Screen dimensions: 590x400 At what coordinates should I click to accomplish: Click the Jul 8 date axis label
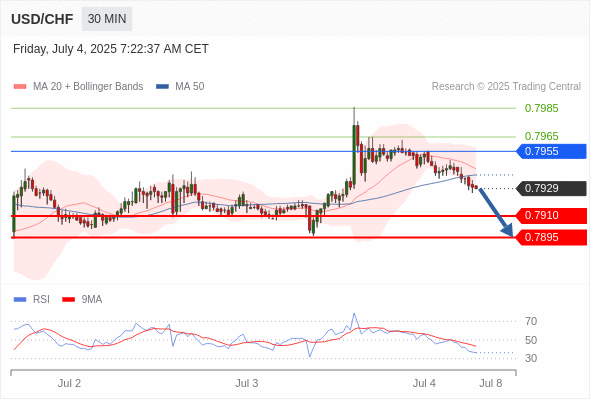[x=491, y=383]
